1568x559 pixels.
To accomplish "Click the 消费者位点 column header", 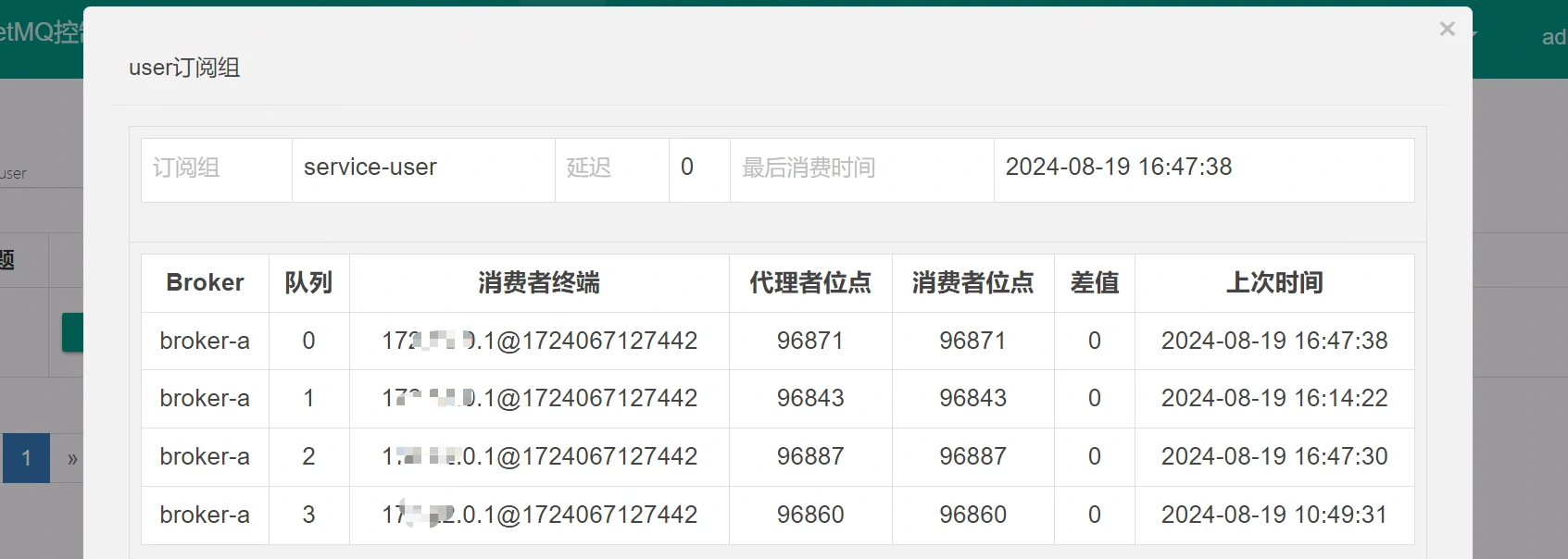I will (972, 283).
